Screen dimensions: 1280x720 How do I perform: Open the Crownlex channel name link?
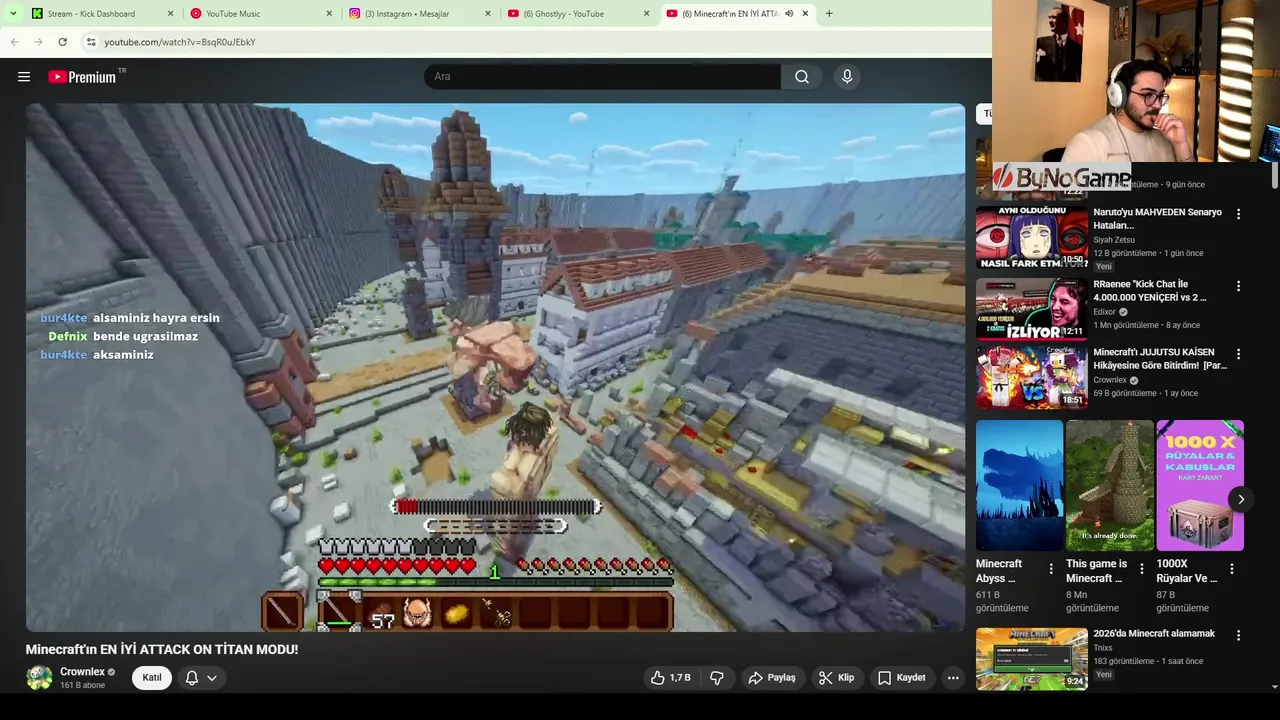pyautogui.click(x=82, y=672)
